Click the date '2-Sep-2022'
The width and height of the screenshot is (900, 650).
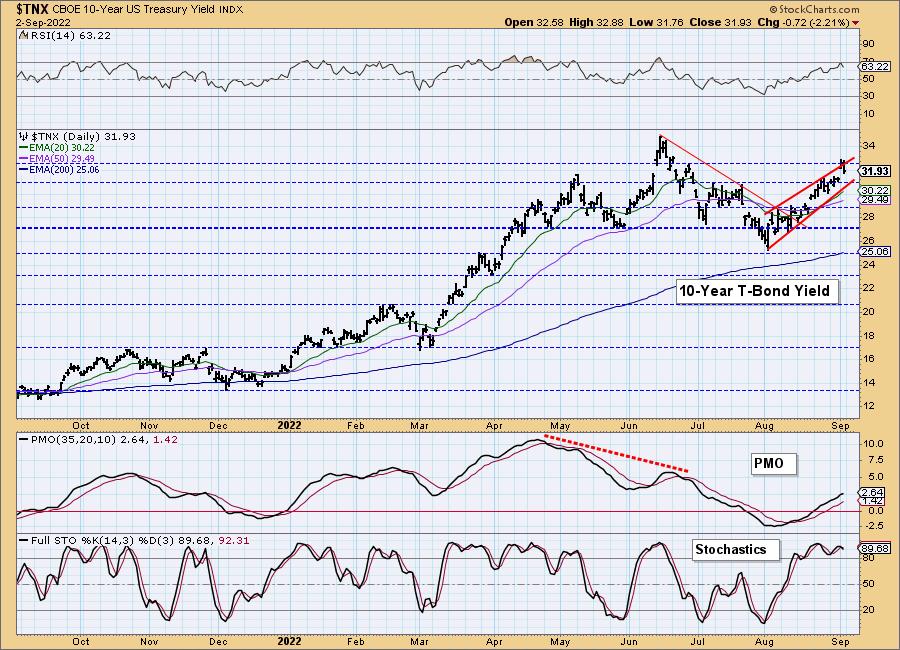(x=44, y=22)
